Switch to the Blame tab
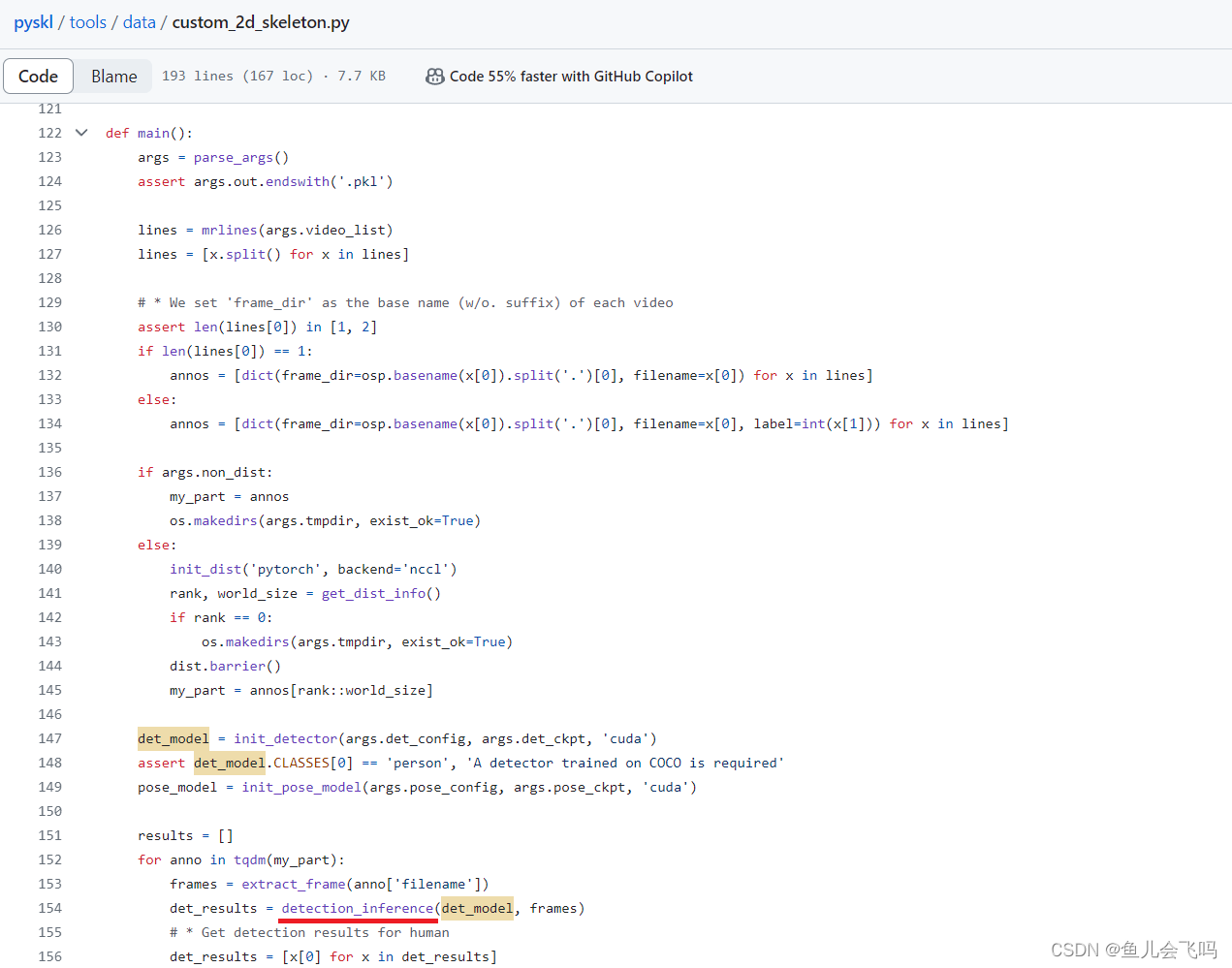1232x968 pixels. click(x=113, y=76)
